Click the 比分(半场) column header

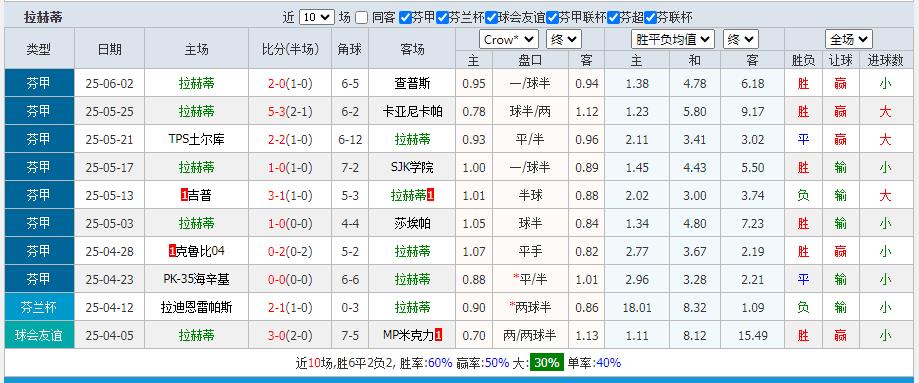[x=290, y=49]
